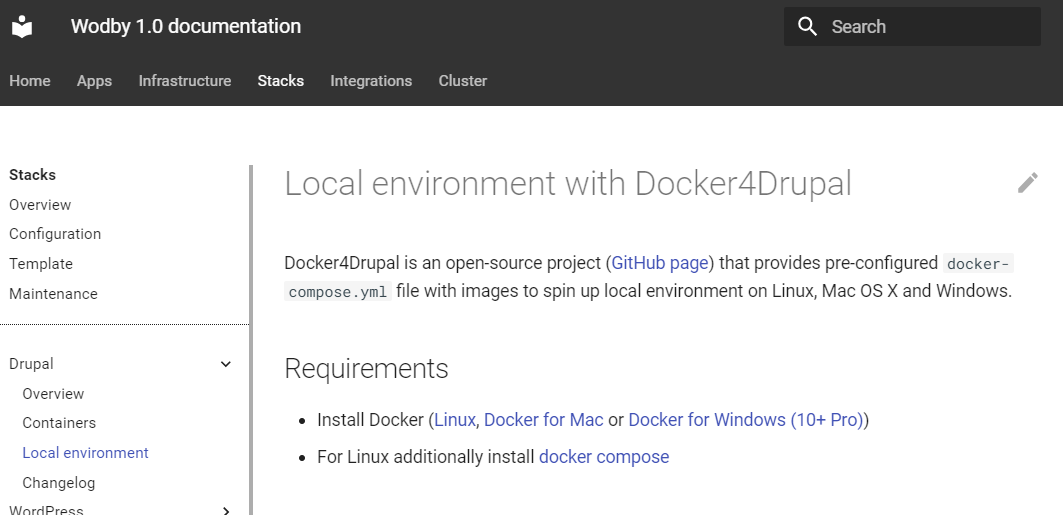Click the Local environment with Docker4Drupal heading
Image resolution: width=1063 pixels, height=515 pixels.
[x=567, y=184]
